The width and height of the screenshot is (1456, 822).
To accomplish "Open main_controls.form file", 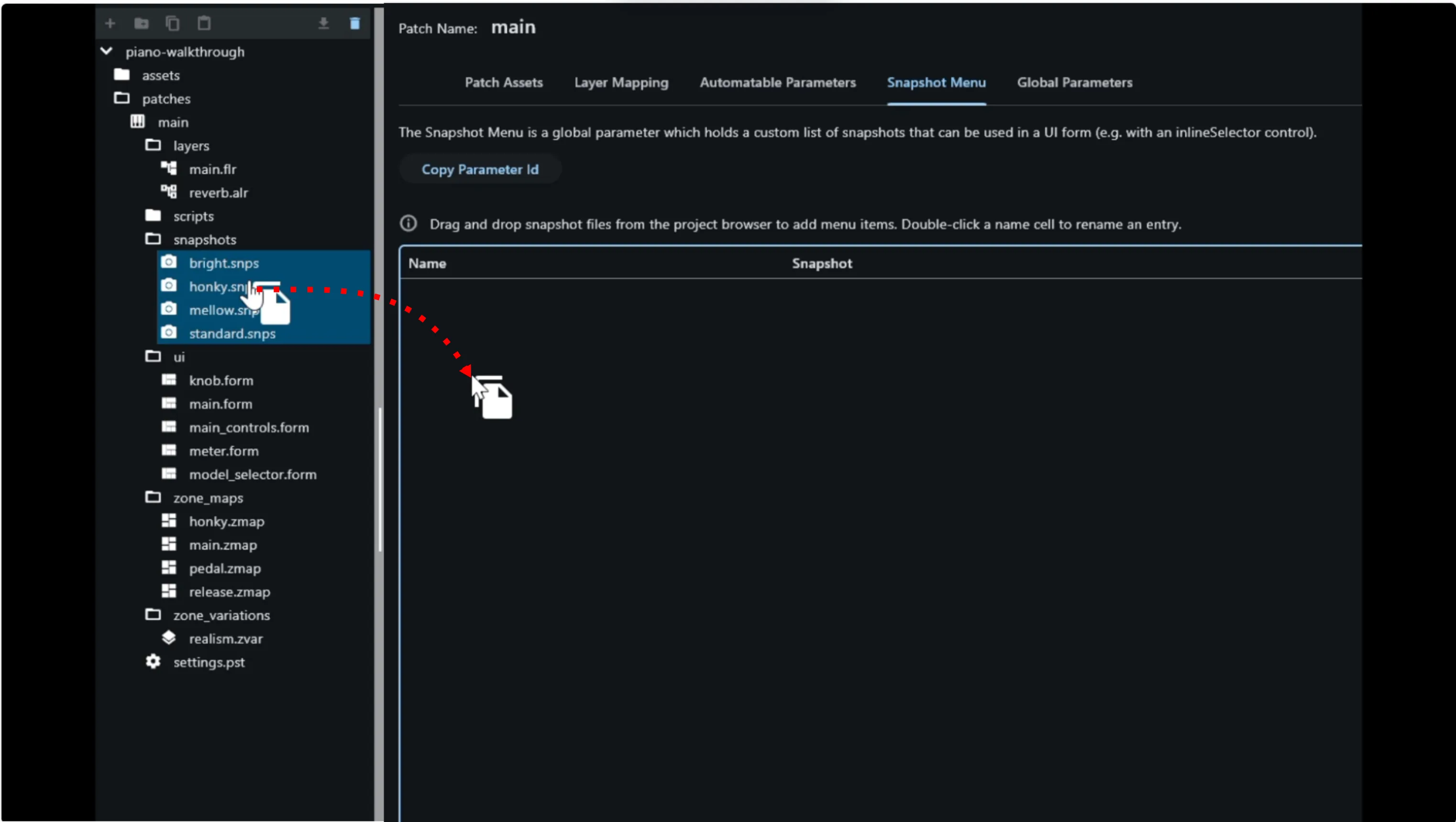I will [x=249, y=427].
